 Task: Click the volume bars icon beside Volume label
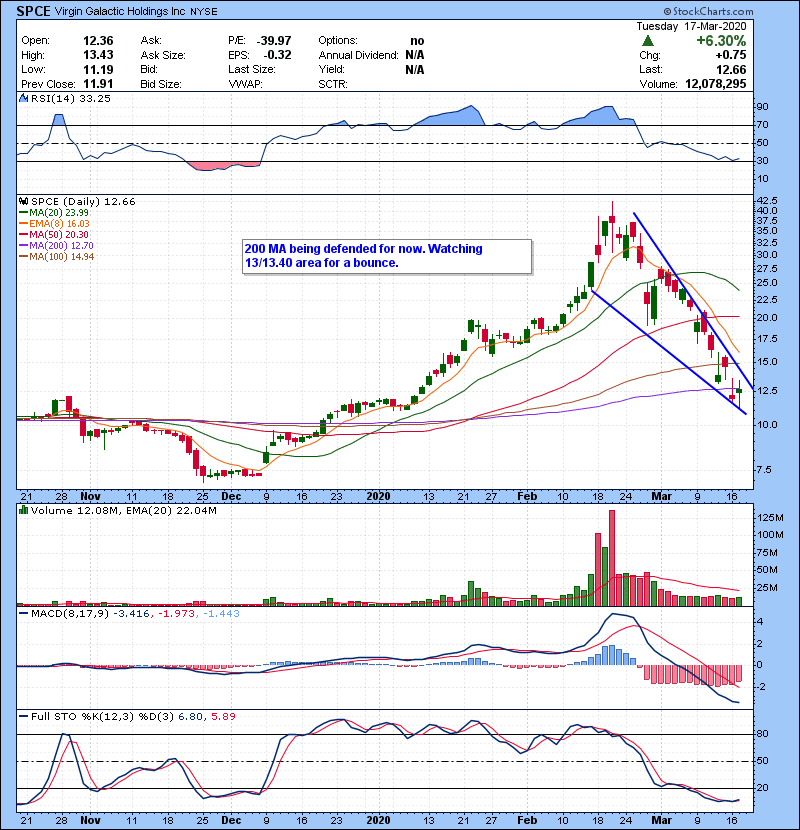(23, 510)
